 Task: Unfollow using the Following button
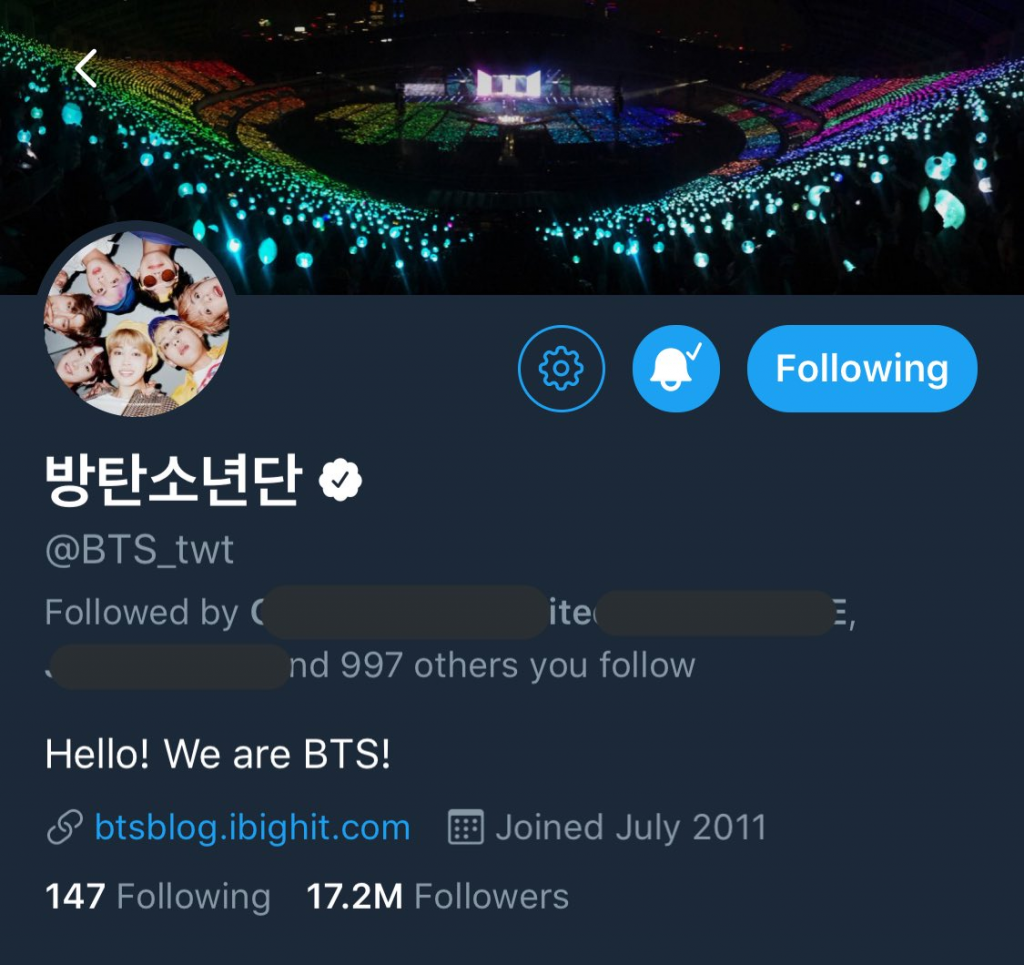[862, 368]
